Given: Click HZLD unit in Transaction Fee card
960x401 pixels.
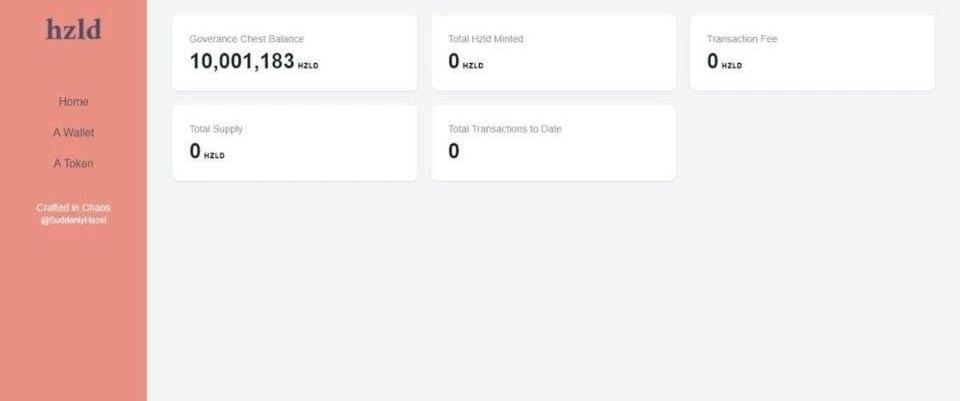Looking at the screenshot, I should [732, 66].
